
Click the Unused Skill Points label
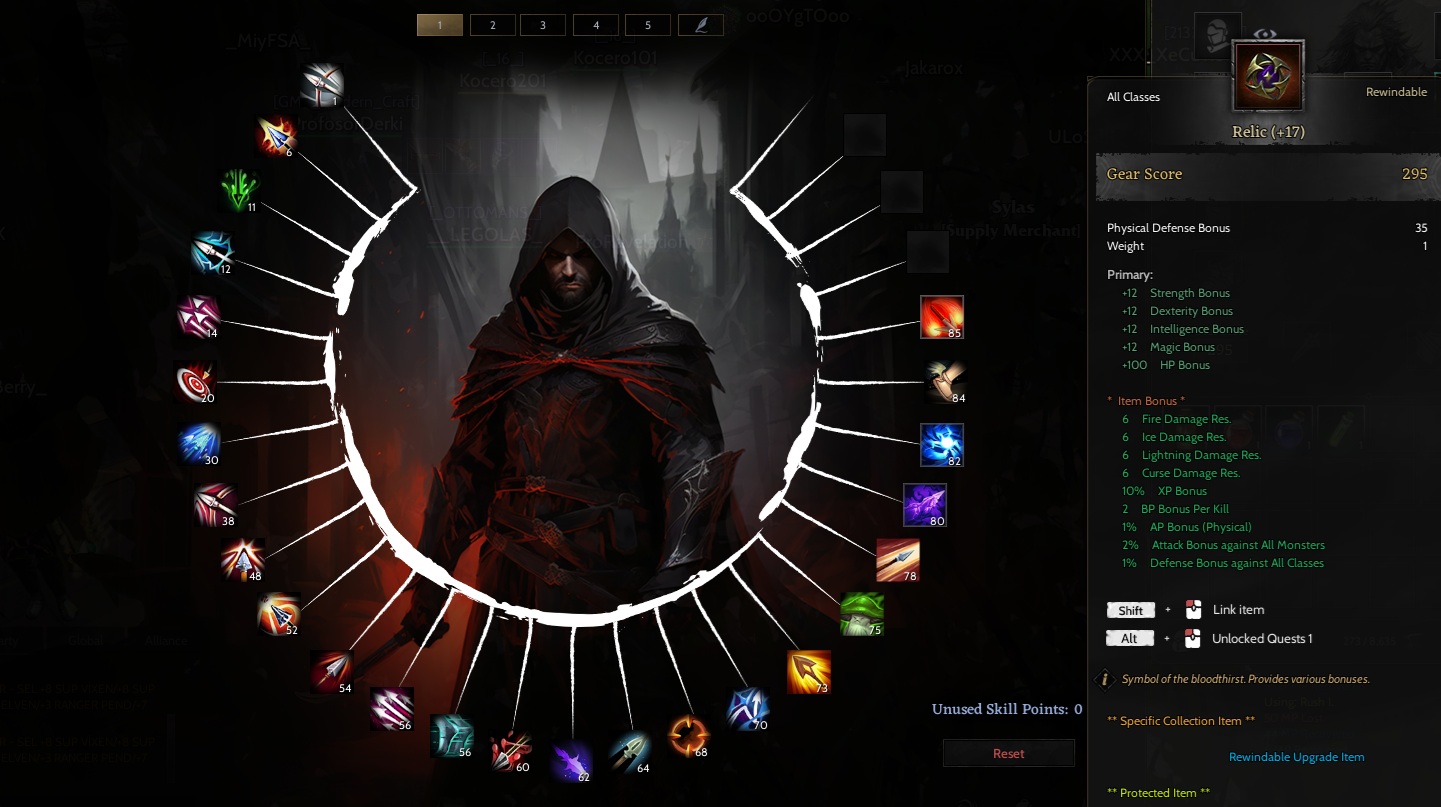tap(1007, 709)
